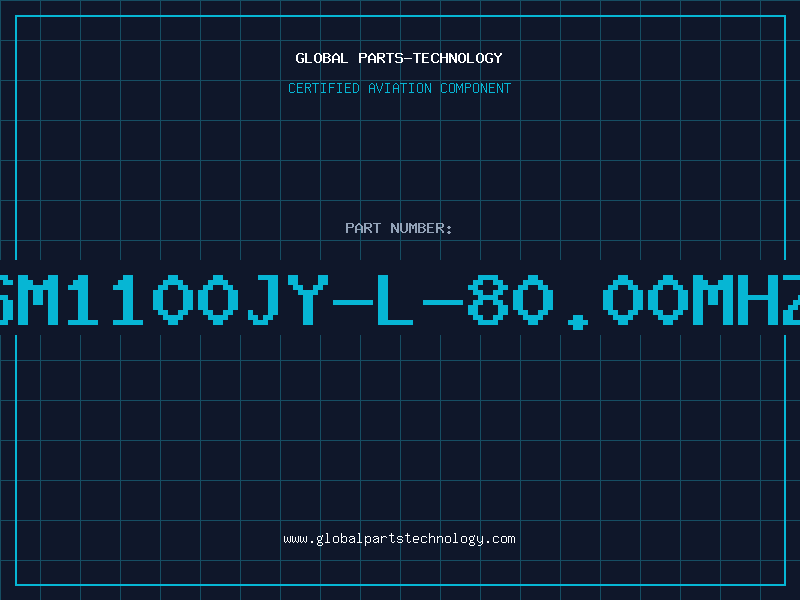
Task: Open the www.globalpartstechnology.com link
Action: pos(399,539)
